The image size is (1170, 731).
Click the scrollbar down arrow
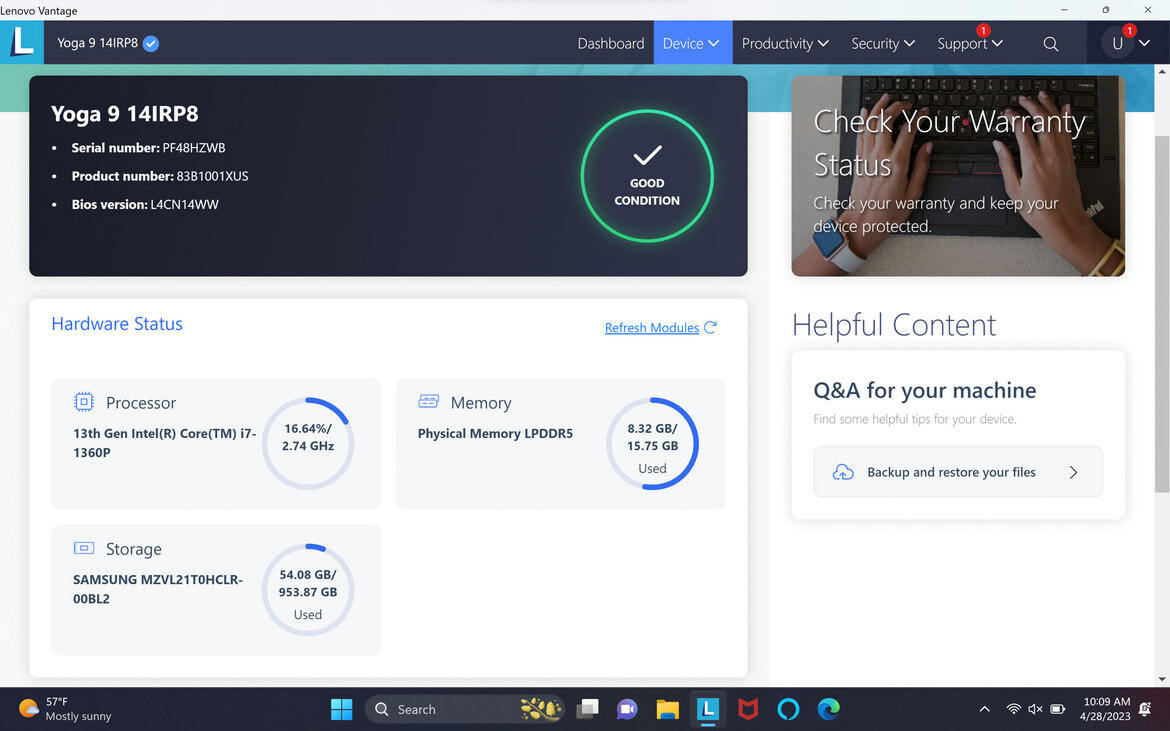click(1162, 679)
